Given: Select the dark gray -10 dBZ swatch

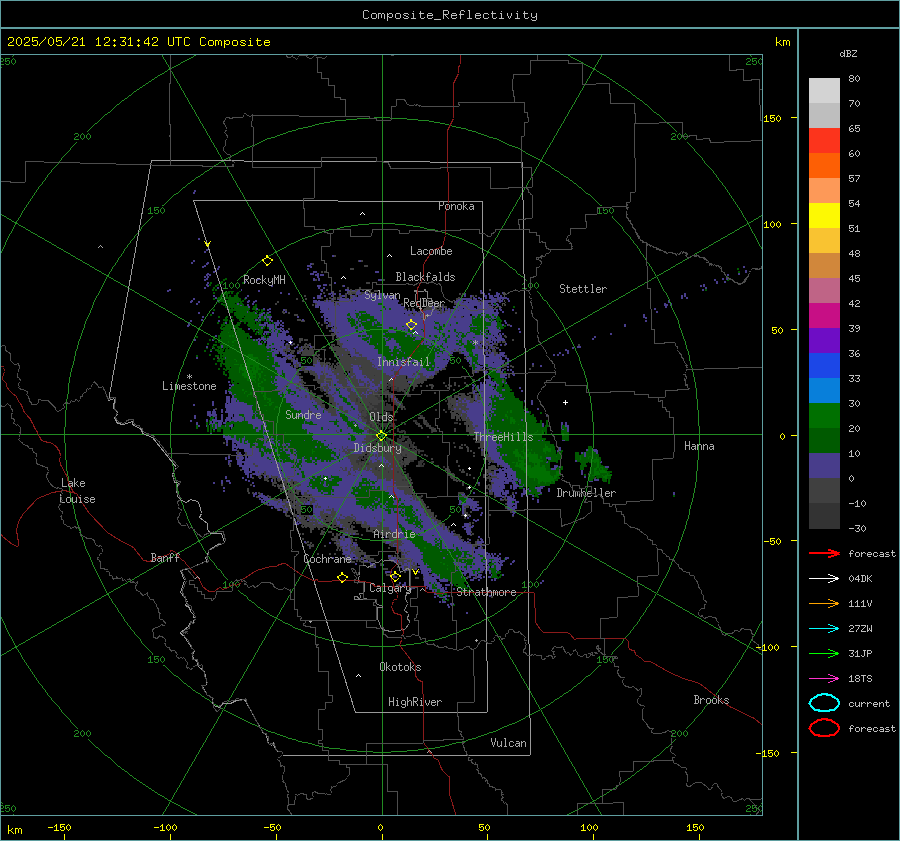Looking at the screenshot, I should tap(824, 515).
